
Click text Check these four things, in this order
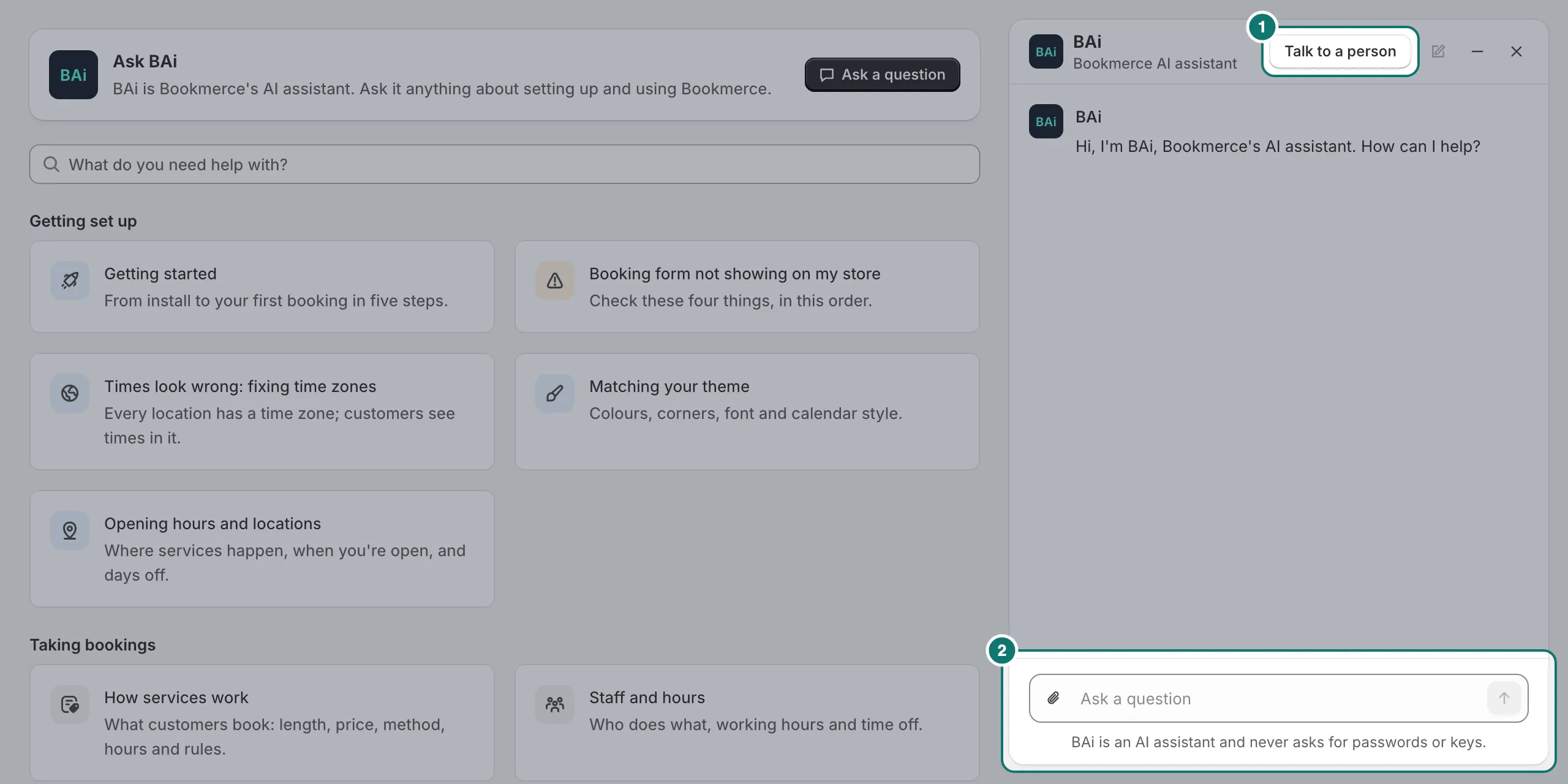click(731, 301)
